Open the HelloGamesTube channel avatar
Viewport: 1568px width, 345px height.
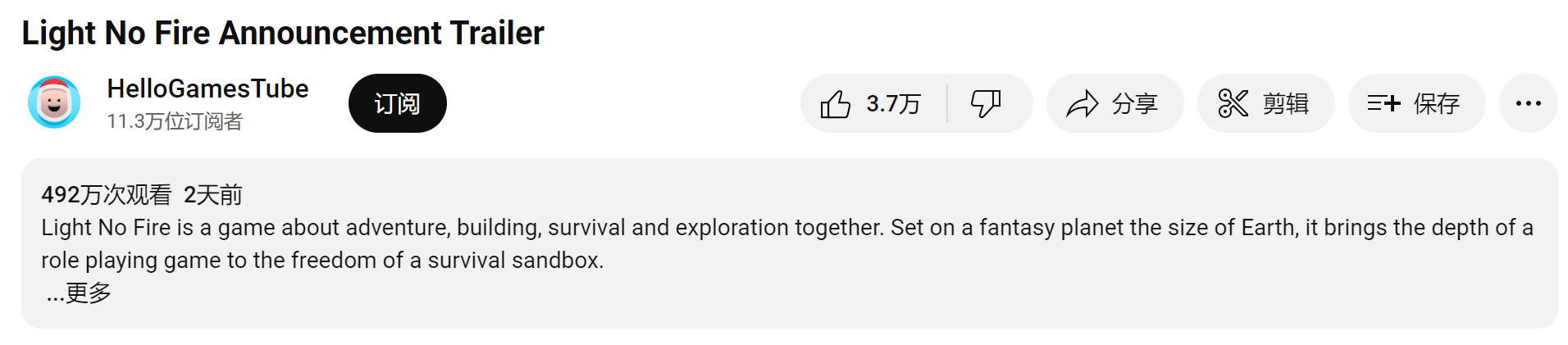point(54,102)
